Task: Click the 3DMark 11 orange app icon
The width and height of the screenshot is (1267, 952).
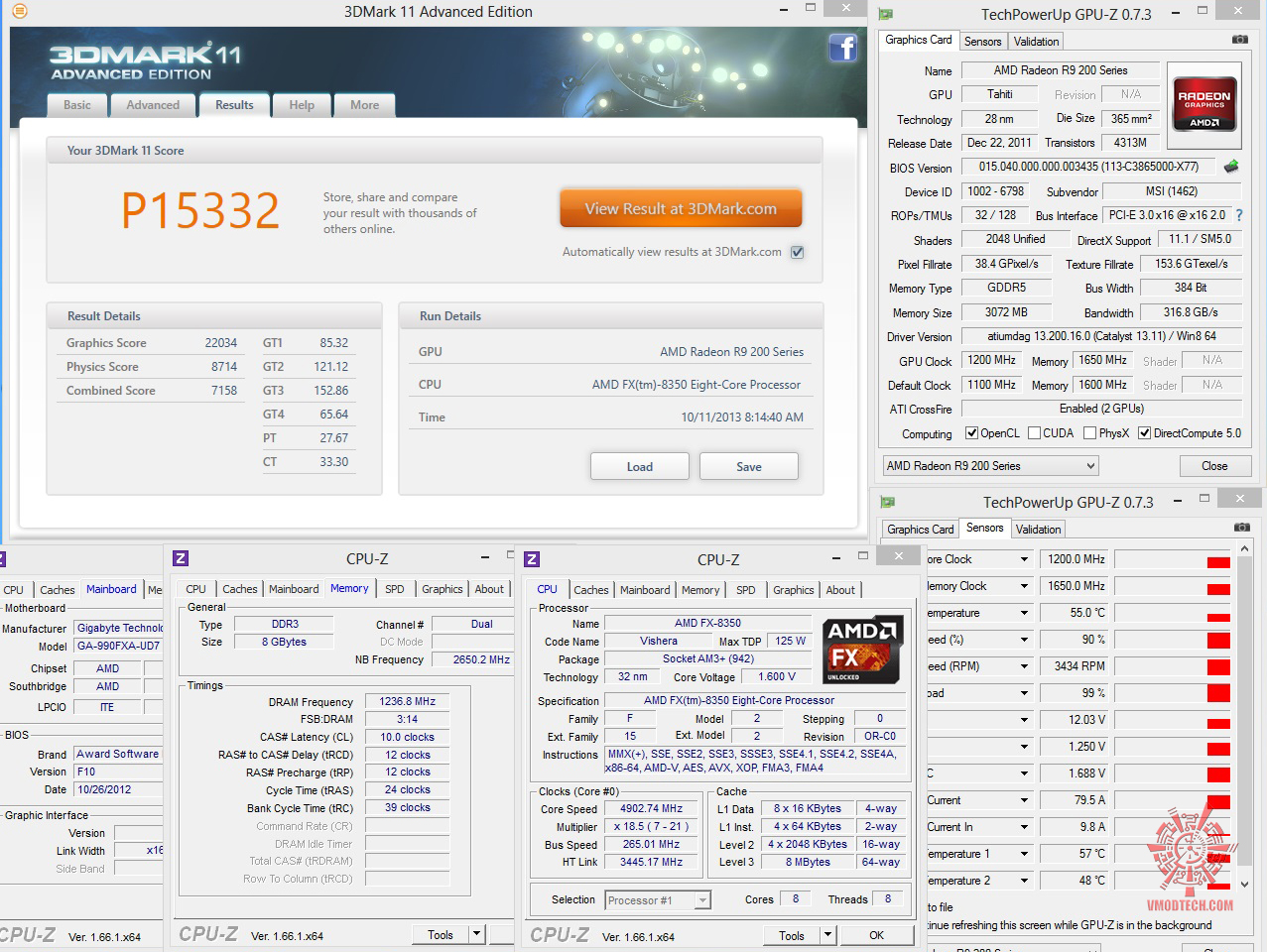Action: tap(19, 11)
